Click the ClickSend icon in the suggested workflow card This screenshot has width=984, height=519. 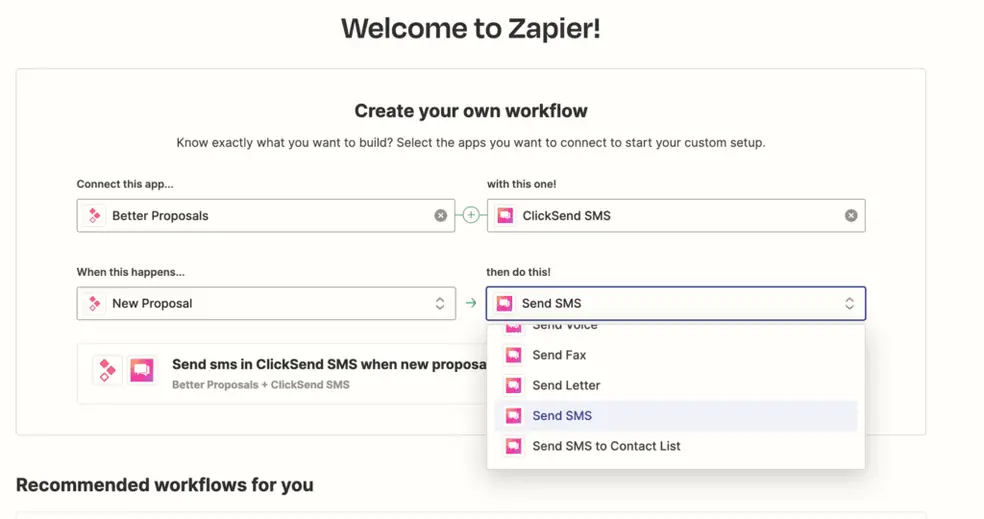tap(142, 370)
